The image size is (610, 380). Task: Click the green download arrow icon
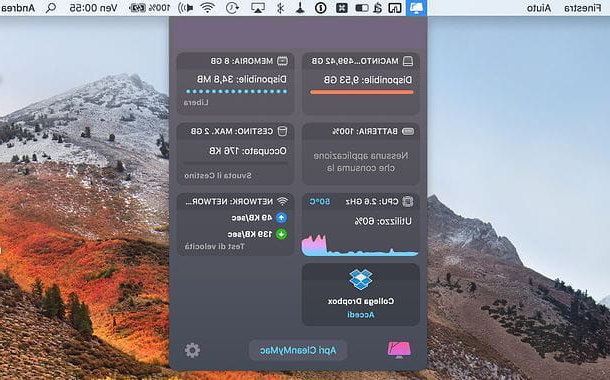pyautogui.click(x=281, y=234)
